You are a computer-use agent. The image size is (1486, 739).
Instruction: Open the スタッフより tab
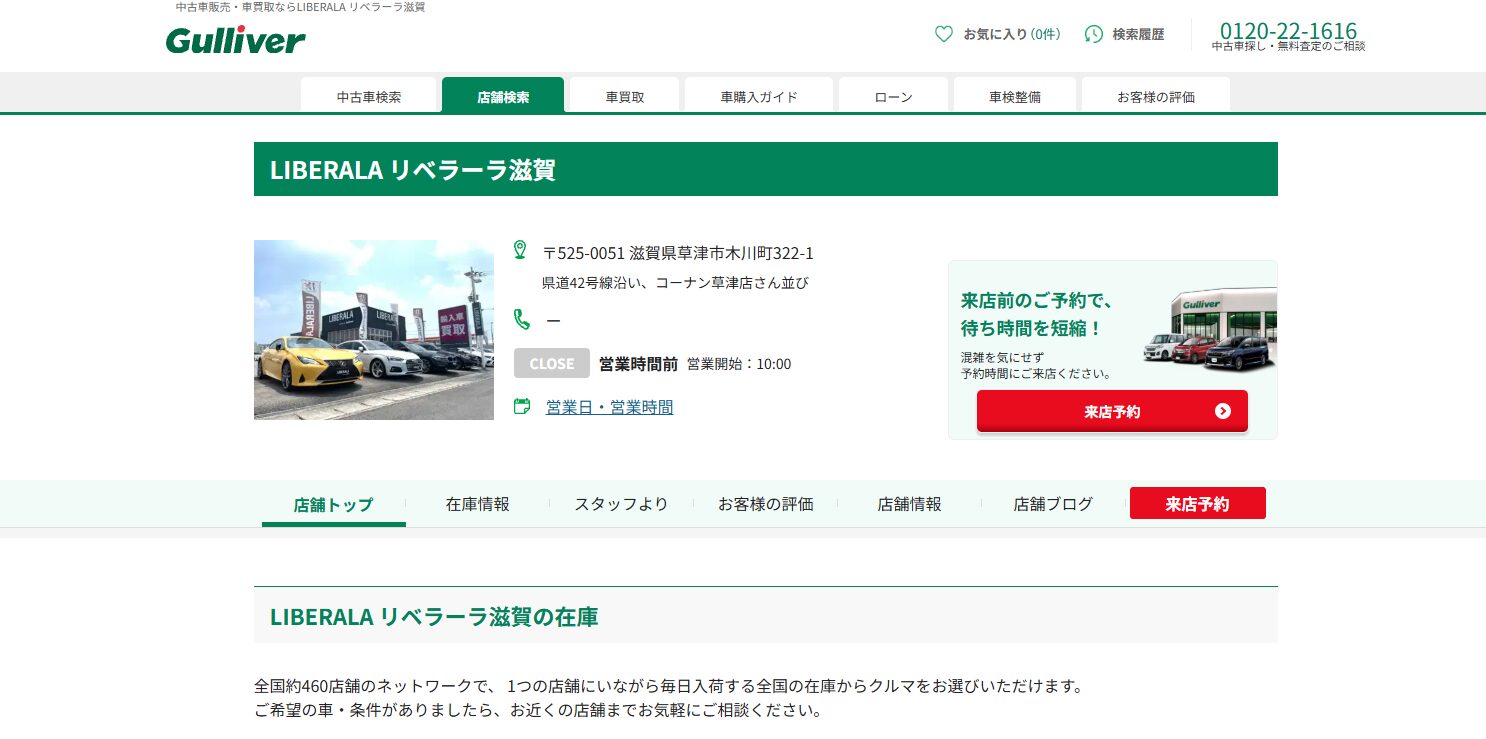(x=621, y=504)
